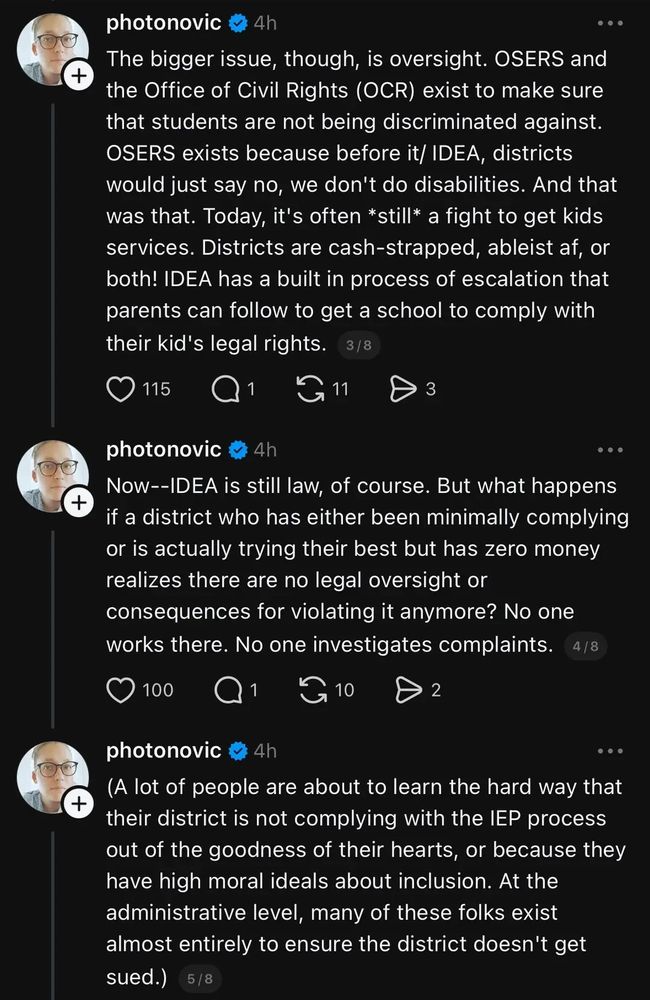Viewport: 650px width, 1000px height.
Task: Open three-dot menu on 5/8 post
Action: [610, 751]
